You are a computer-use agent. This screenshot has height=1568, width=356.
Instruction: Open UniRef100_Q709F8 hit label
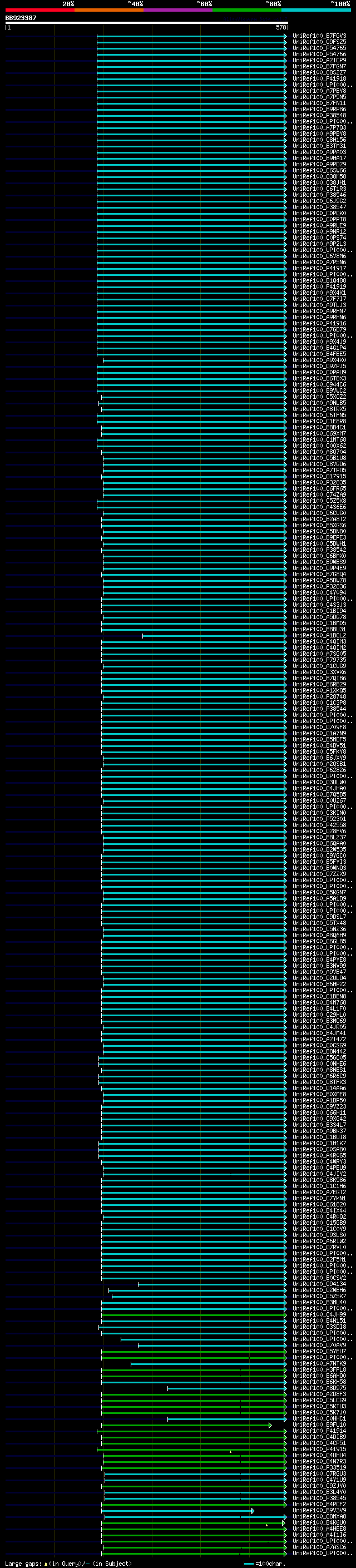319,728
